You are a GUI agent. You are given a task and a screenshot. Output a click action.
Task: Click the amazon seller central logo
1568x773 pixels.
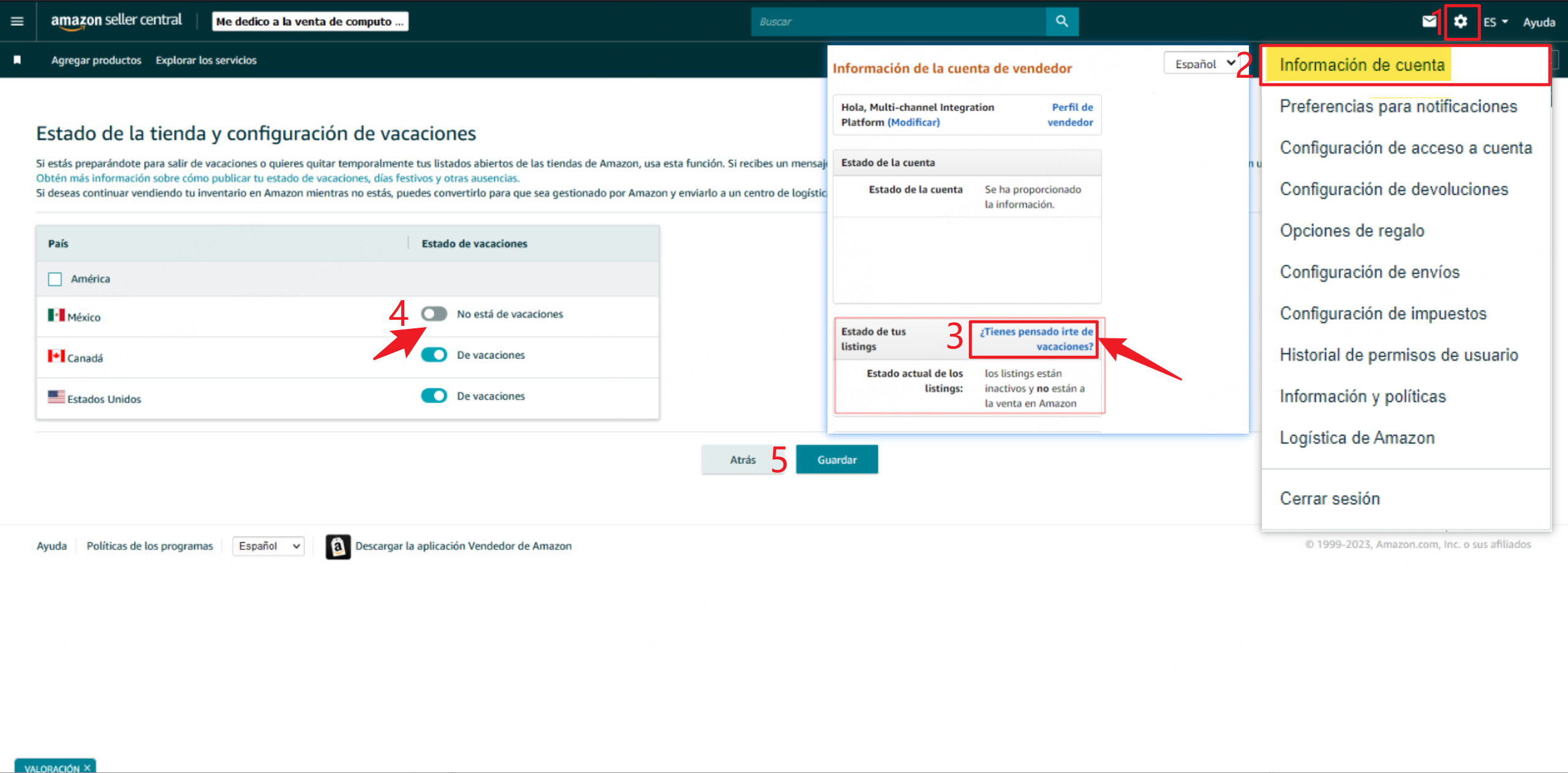116,21
